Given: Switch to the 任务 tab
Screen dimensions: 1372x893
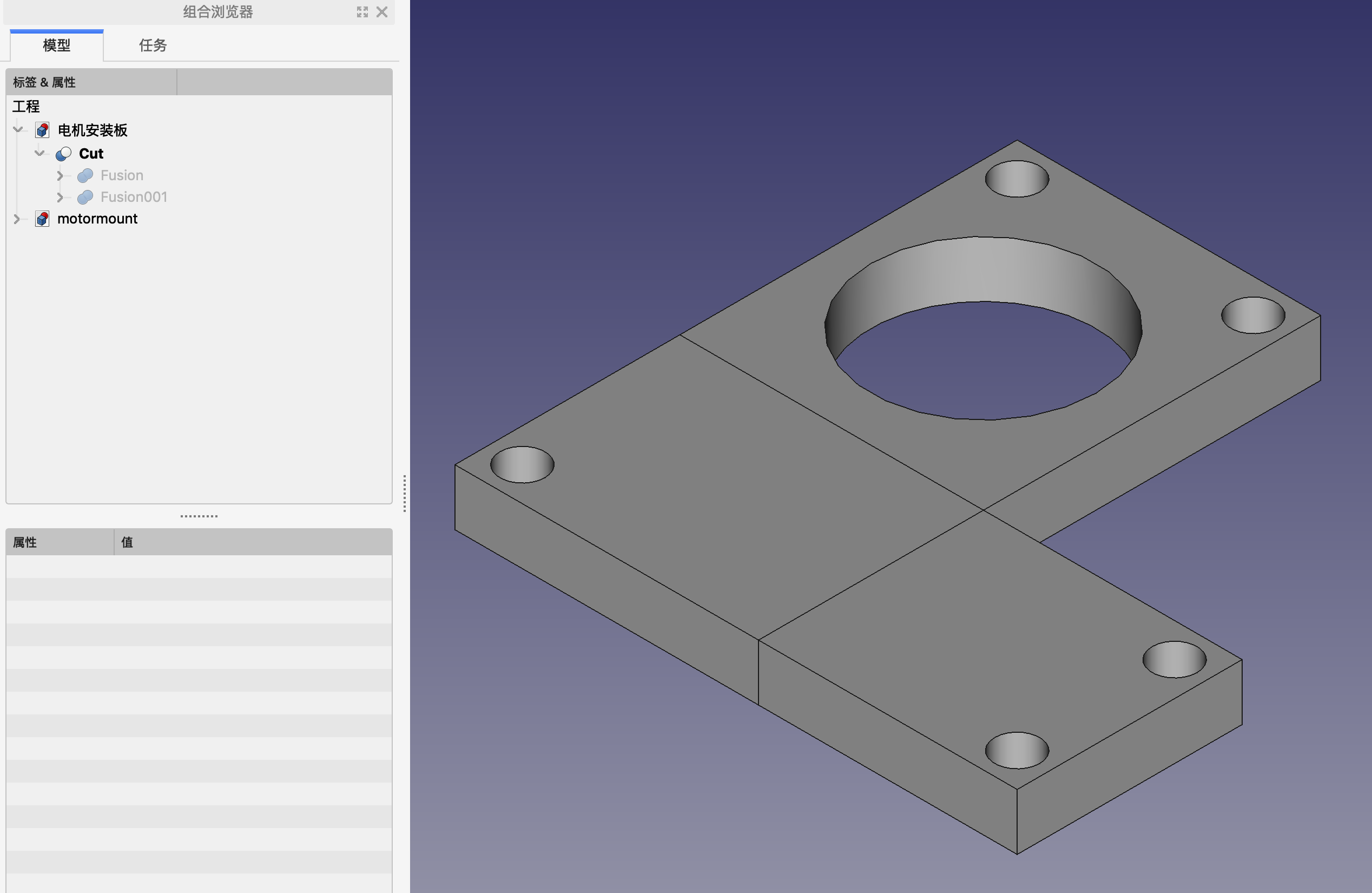Looking at the screenshot, I should coord(153,45).
